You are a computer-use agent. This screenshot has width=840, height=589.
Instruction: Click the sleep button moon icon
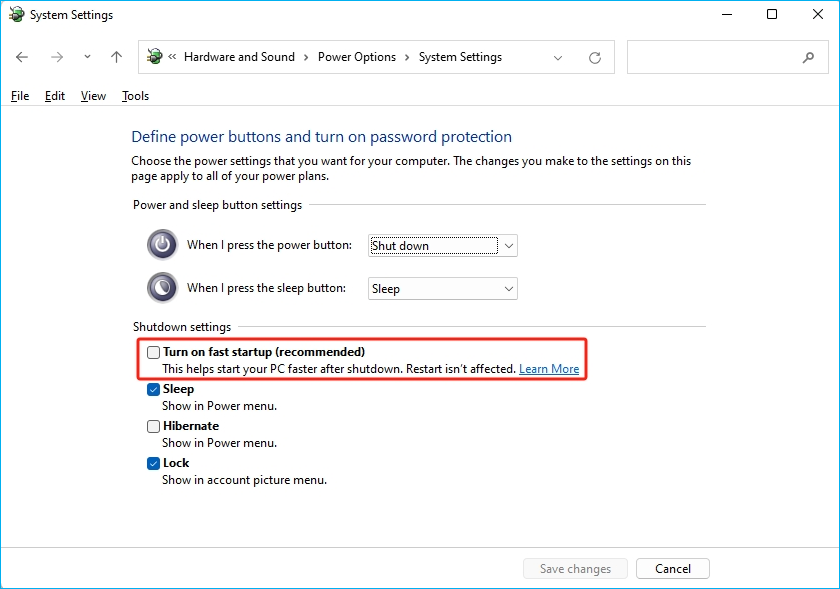(162, 288)
